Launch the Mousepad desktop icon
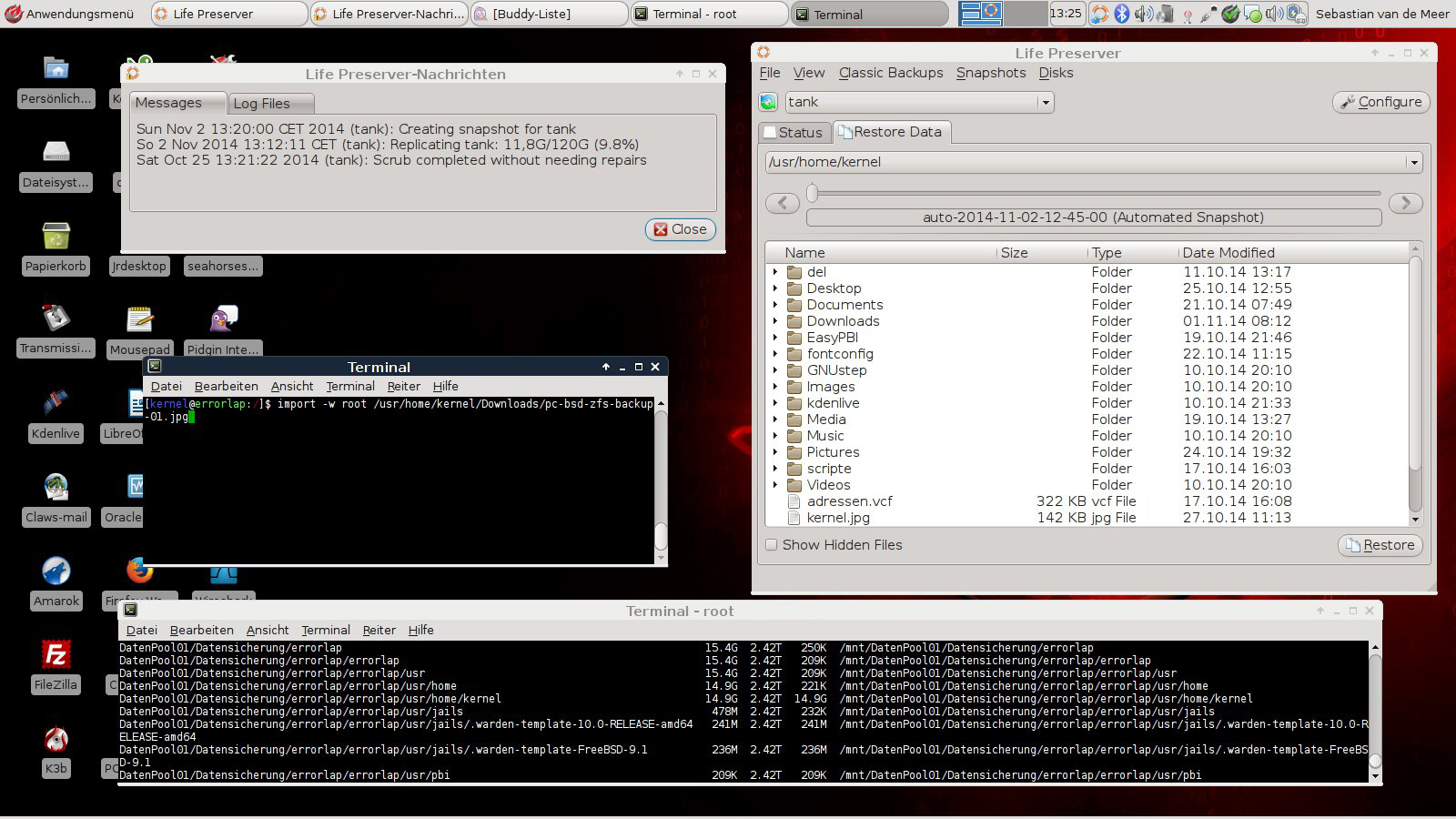Screen dimensions: 1456x819 [x=140, y=319]
